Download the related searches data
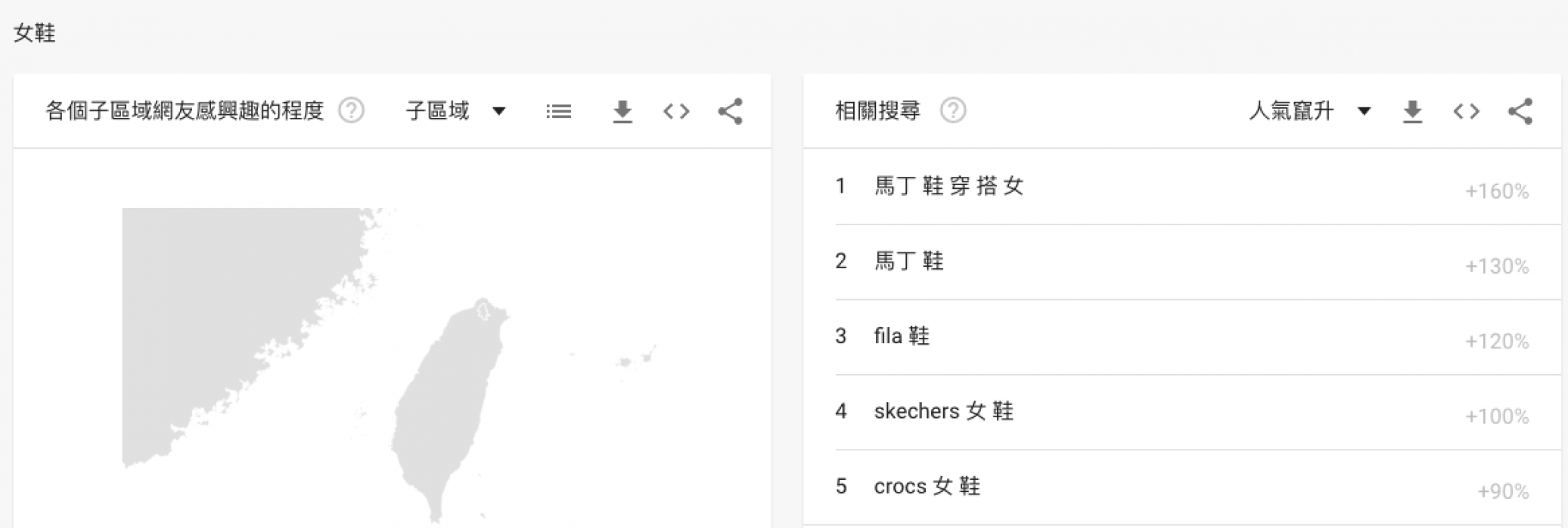Image resolution: width=1568 pixels, height=529 pixels. (1412, 112)
